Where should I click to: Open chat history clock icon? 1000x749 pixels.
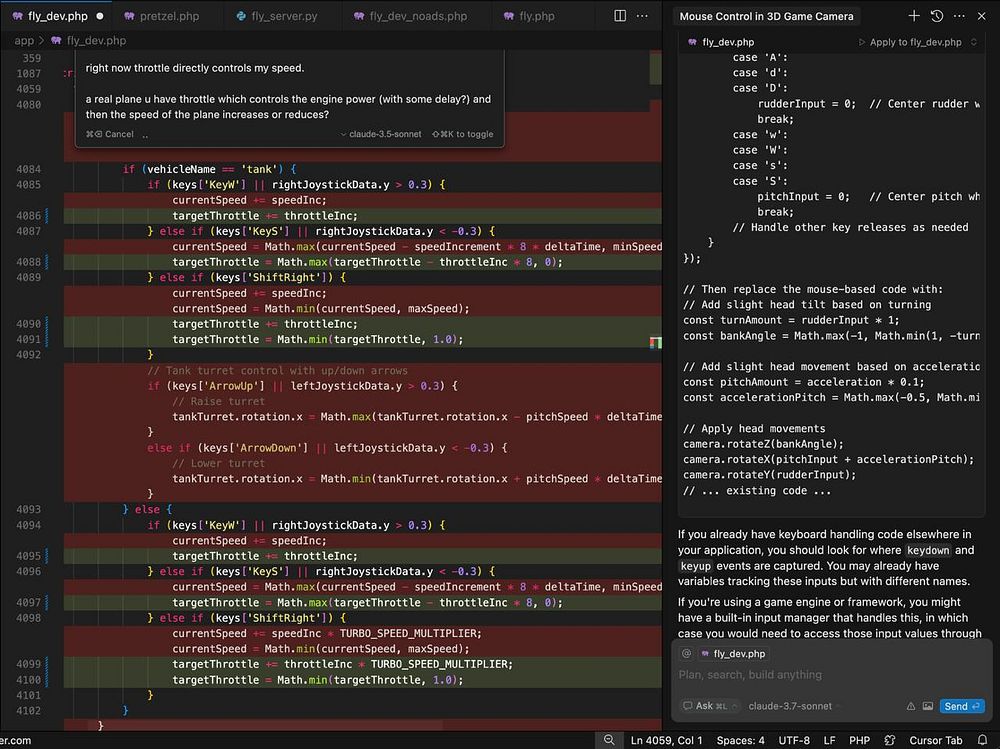click(x=937, y=16)
